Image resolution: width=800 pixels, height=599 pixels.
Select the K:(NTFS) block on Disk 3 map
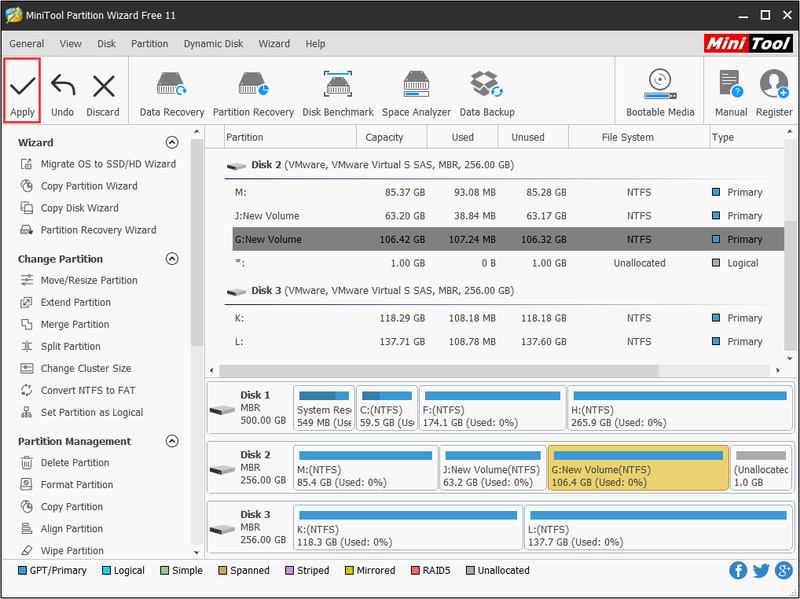(x=408, y=528)
